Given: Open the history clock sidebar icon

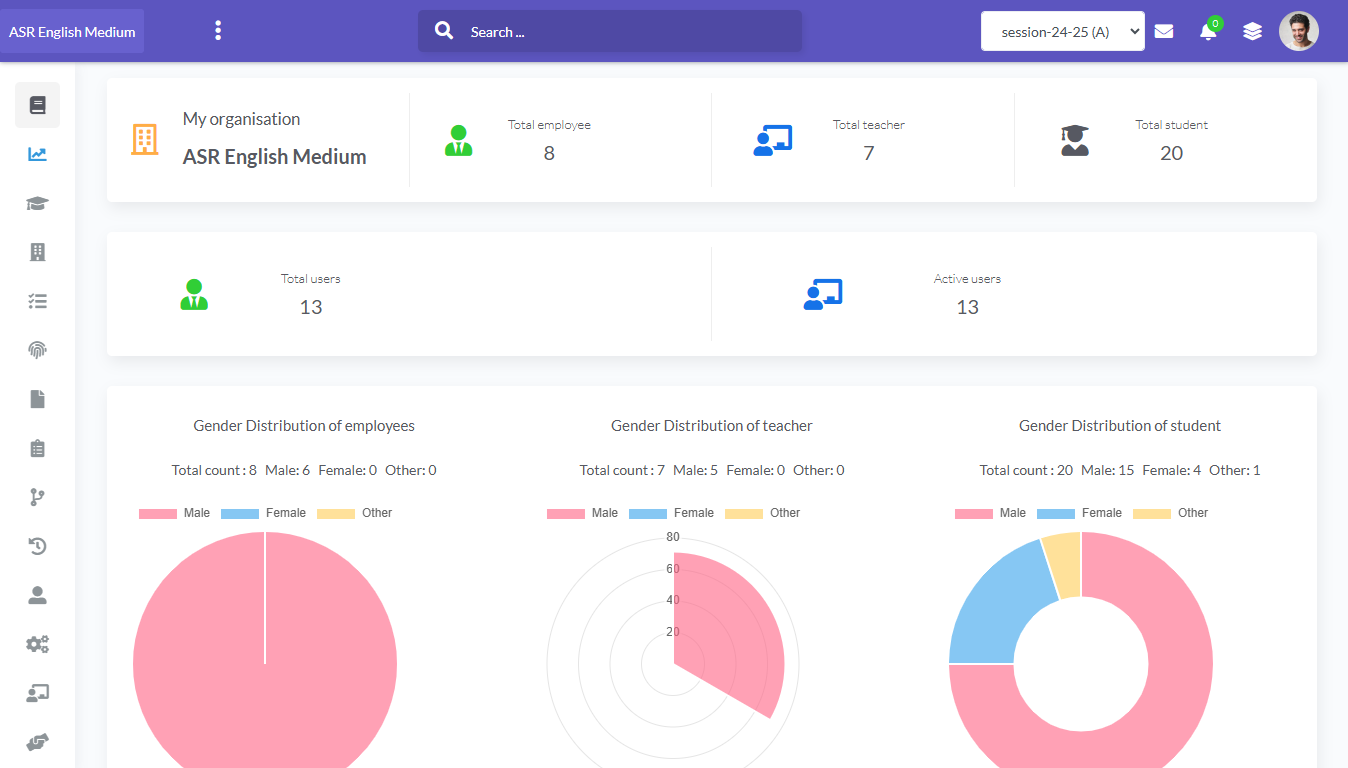Looking at the screenshot, I should (37, 546).
